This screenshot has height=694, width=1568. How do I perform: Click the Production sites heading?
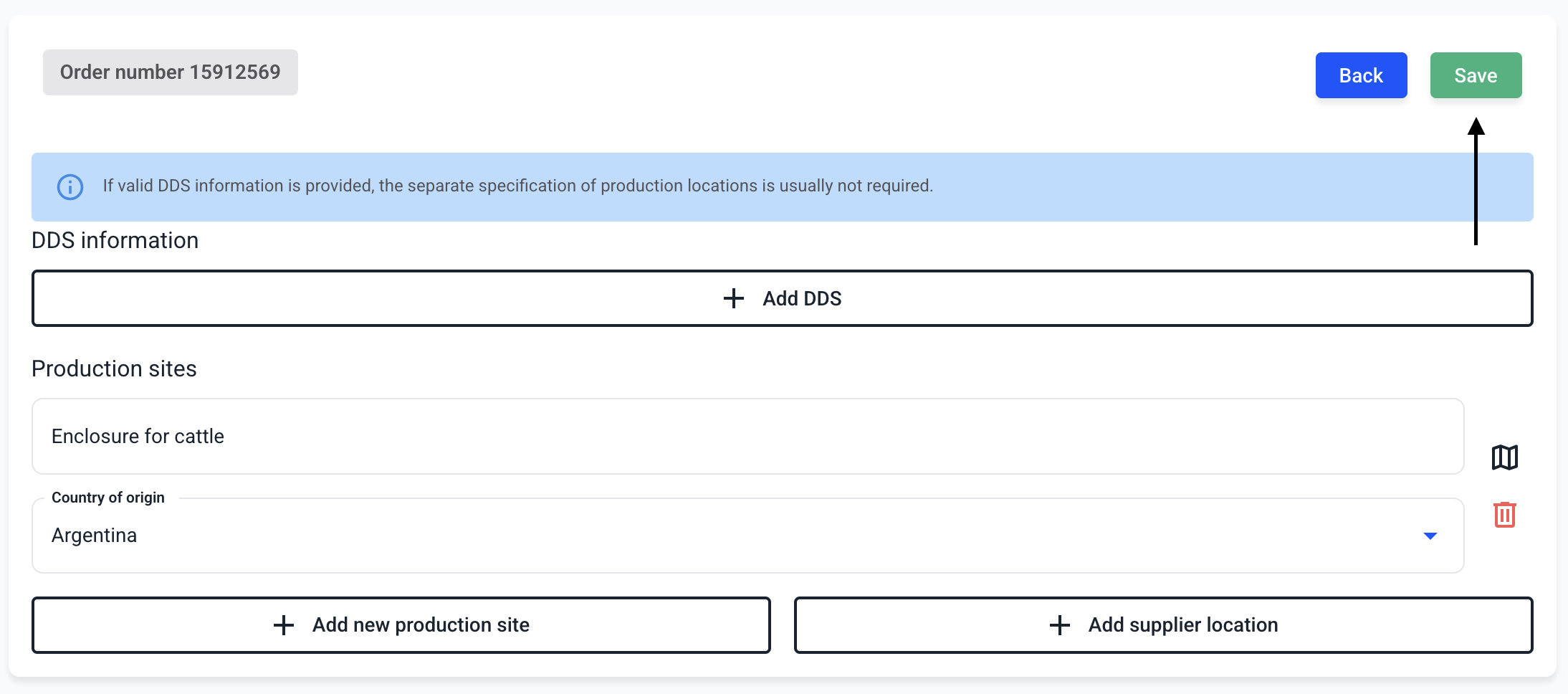114,369
